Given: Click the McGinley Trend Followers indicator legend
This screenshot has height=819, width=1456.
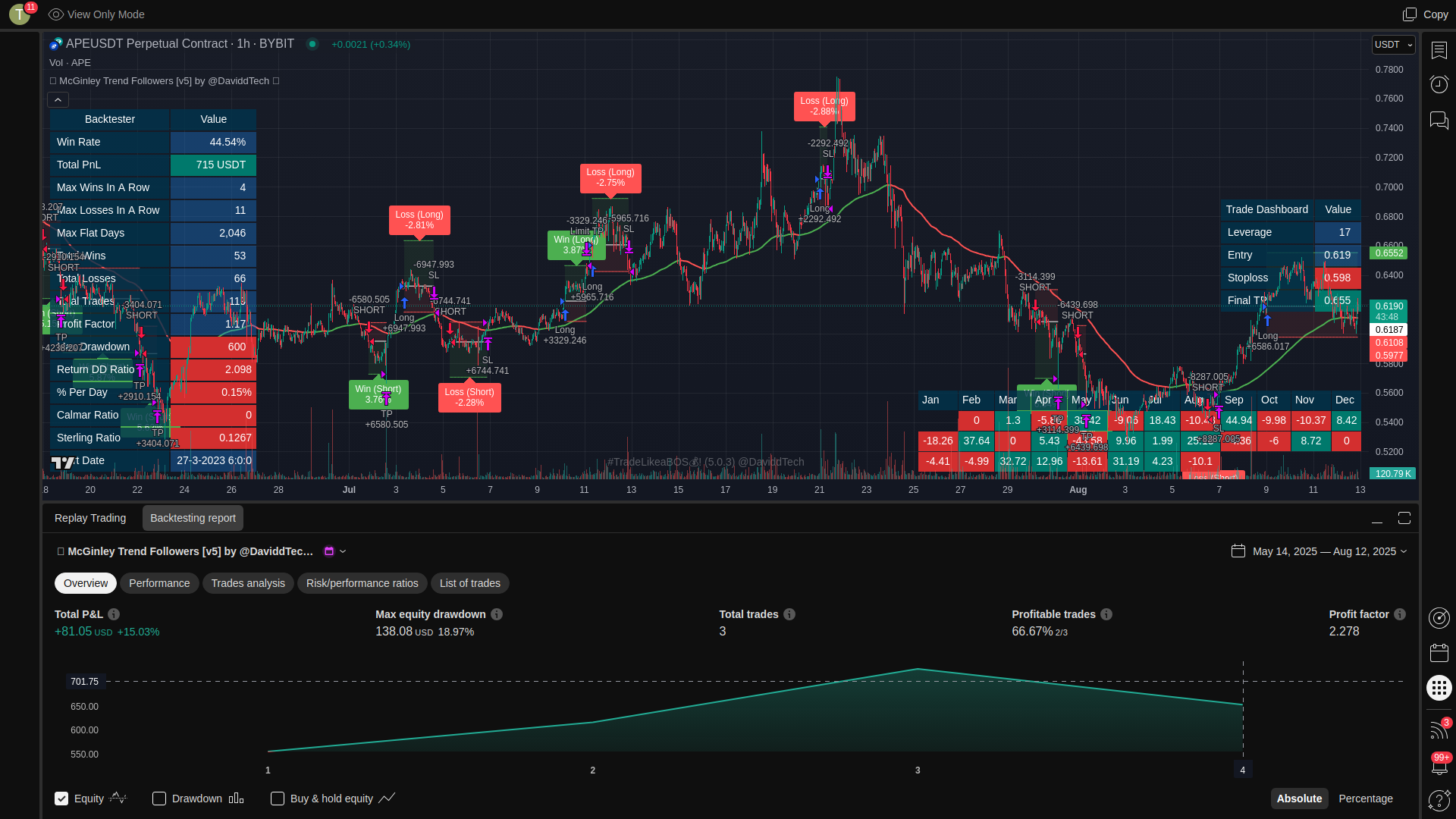Looking at the screenshot, I should click(x=165, y=81).
